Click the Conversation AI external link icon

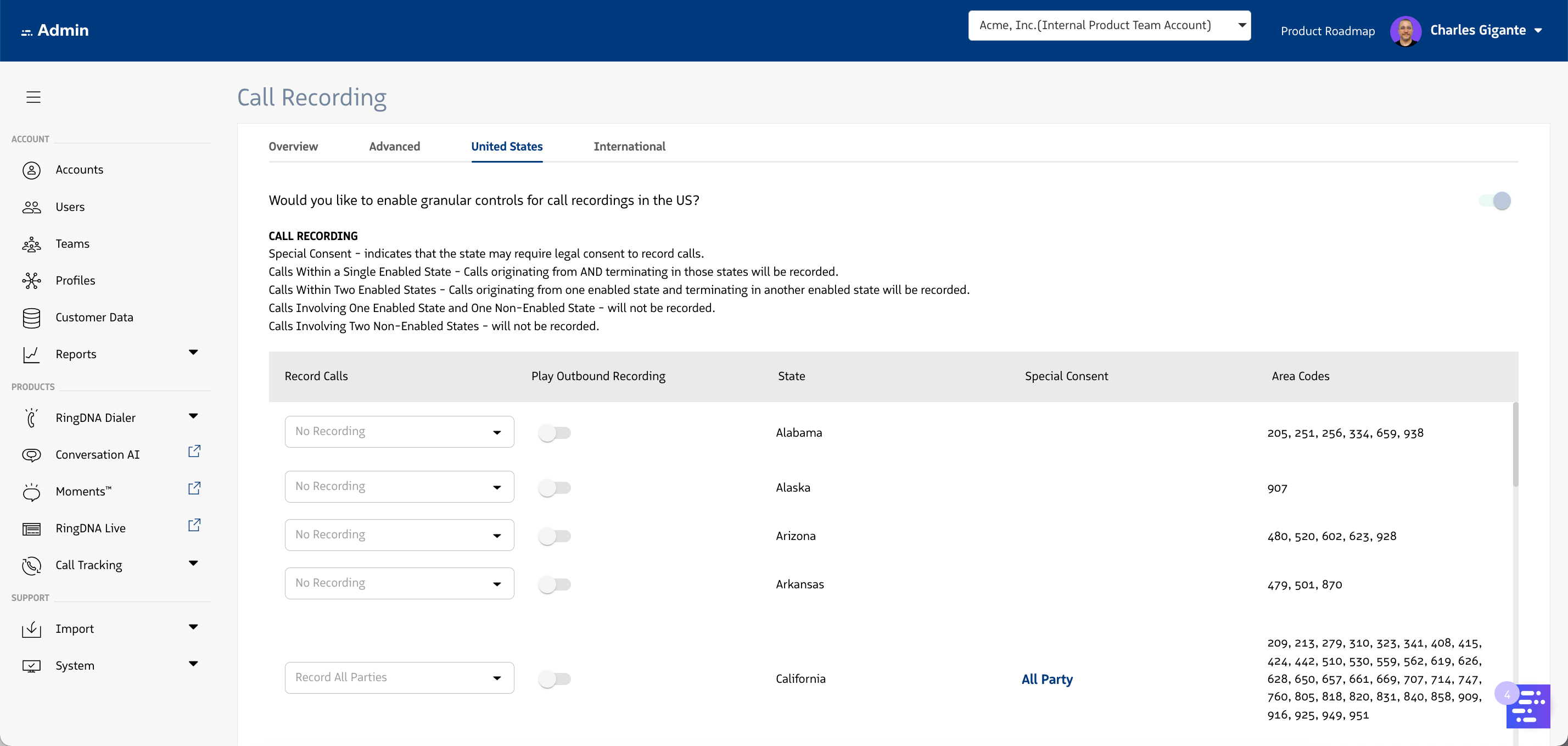(194, 451)
